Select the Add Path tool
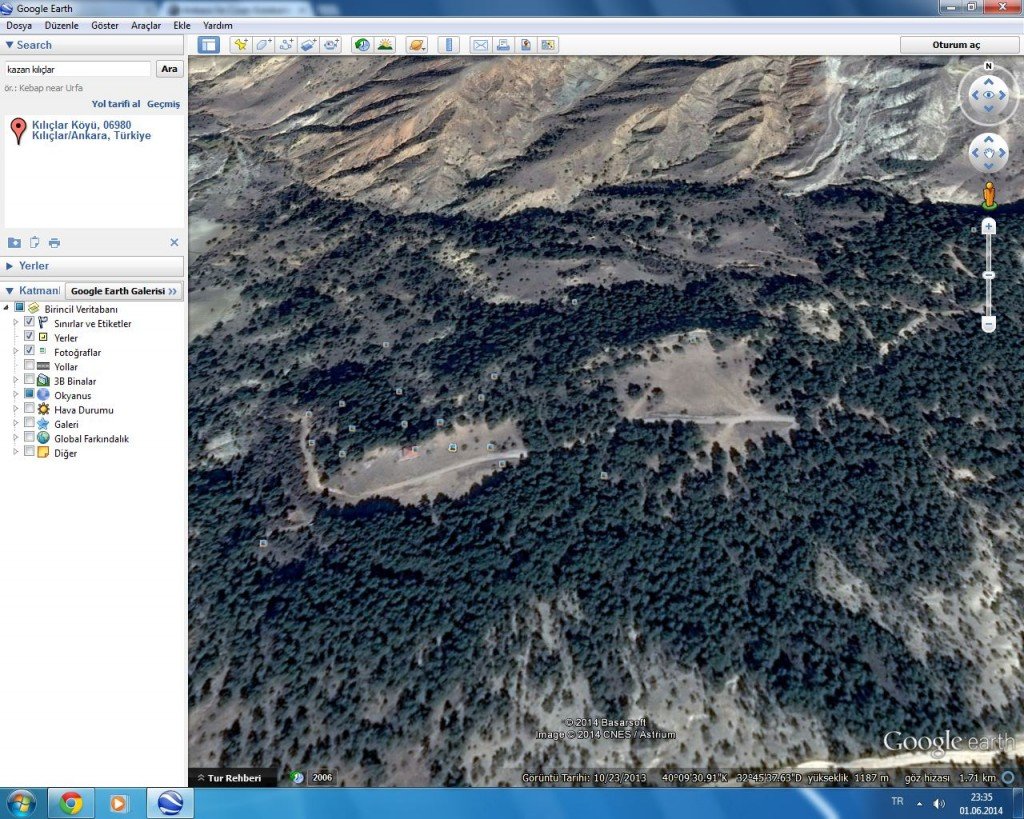This screenshot has width=1024, height=819. (286, 45)
